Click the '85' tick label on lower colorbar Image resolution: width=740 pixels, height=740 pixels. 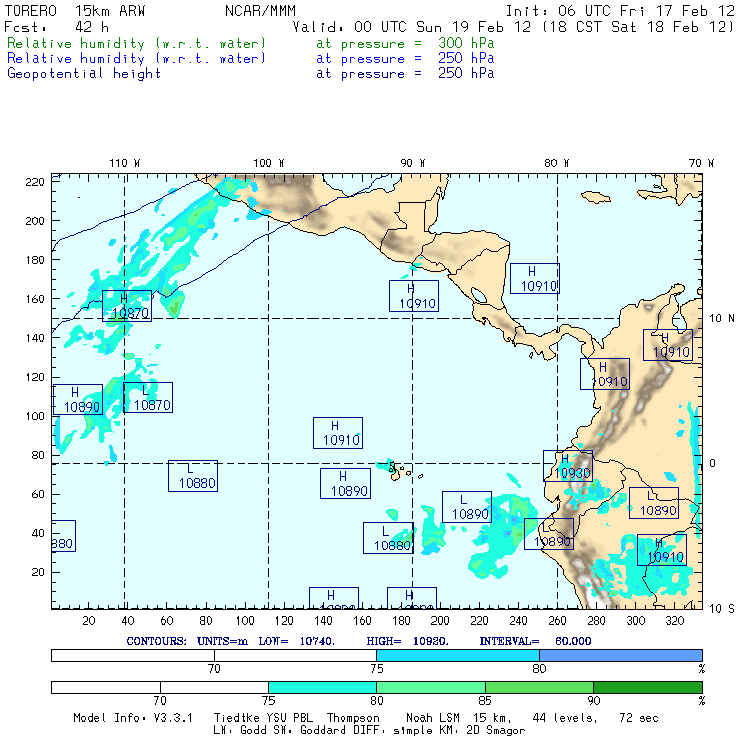[485, 701]
